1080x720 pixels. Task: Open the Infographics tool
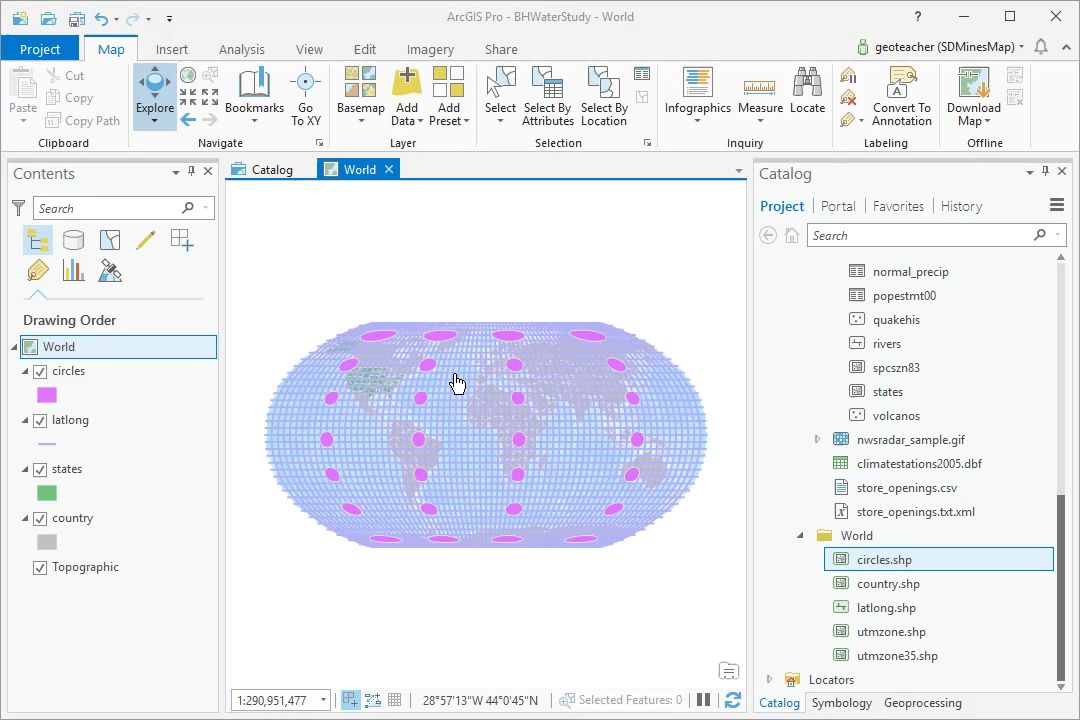click(x=697, y=90)
